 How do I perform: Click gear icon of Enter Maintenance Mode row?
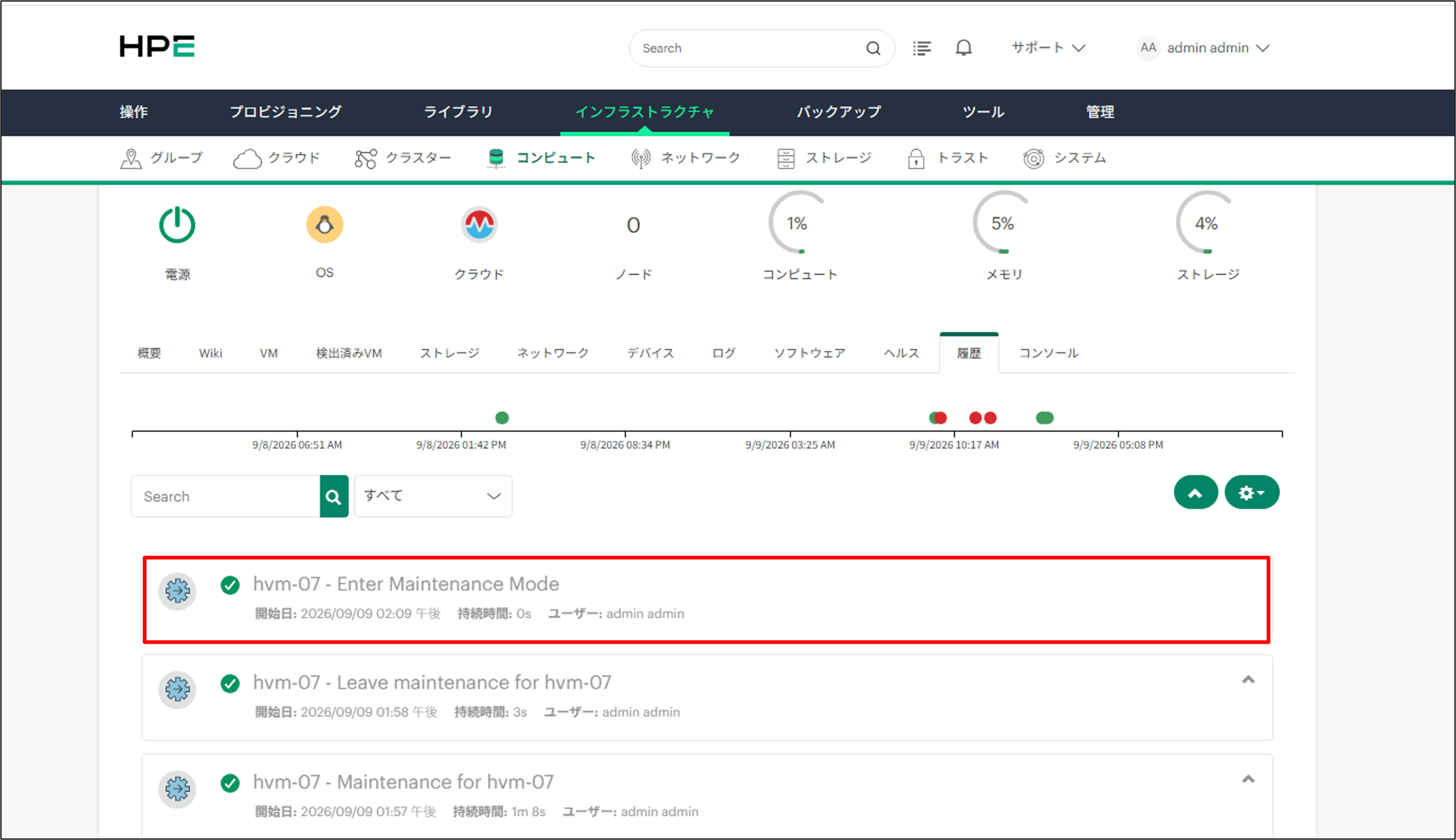177,591
